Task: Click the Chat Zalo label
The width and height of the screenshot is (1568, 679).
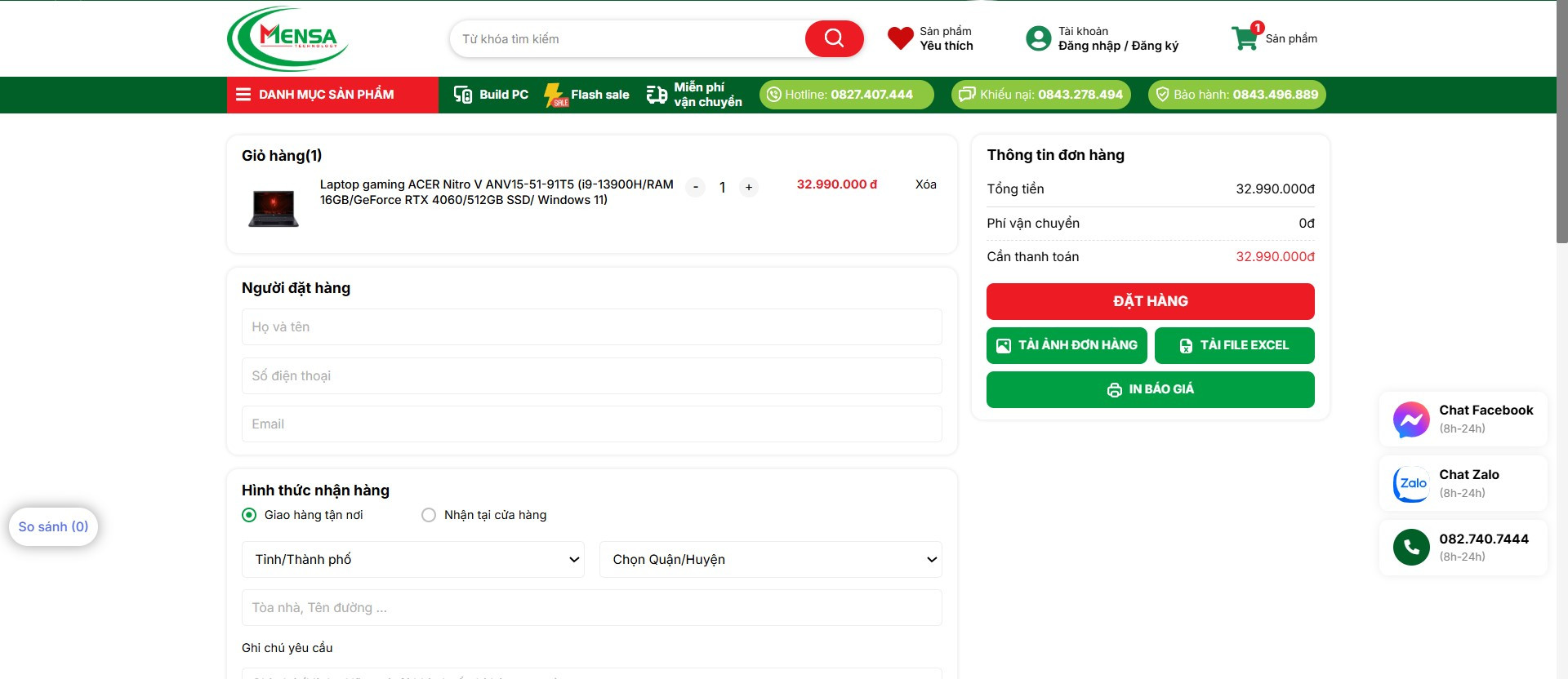Action: click(1469, 475)
